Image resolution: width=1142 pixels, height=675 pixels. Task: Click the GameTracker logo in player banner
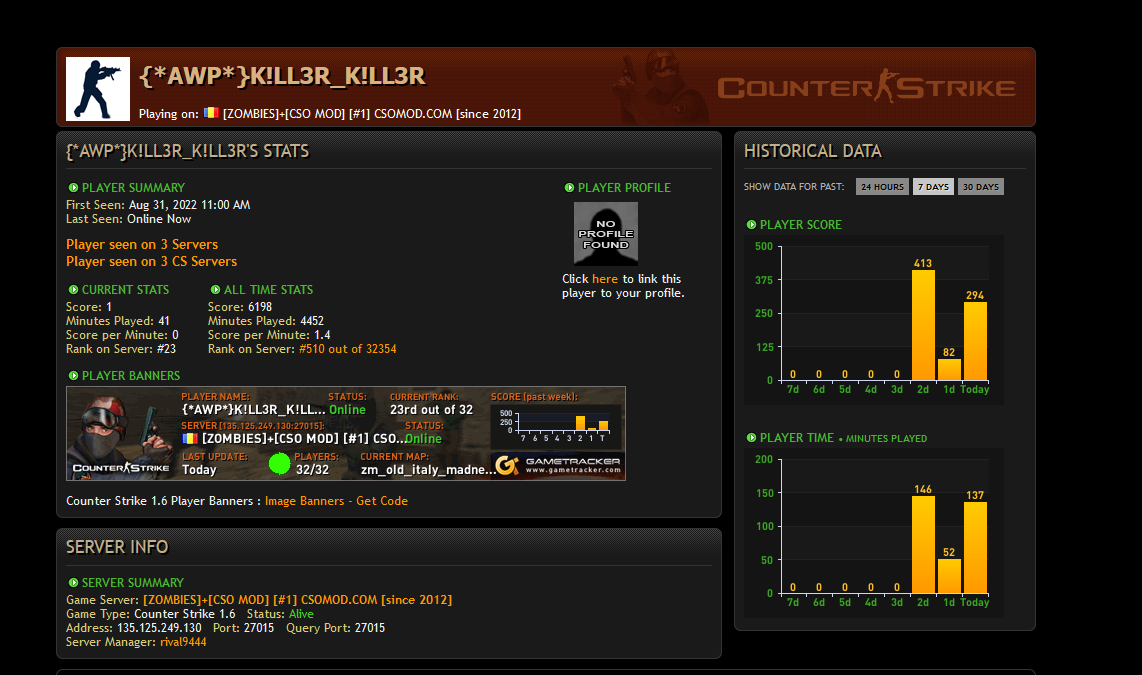557,465
